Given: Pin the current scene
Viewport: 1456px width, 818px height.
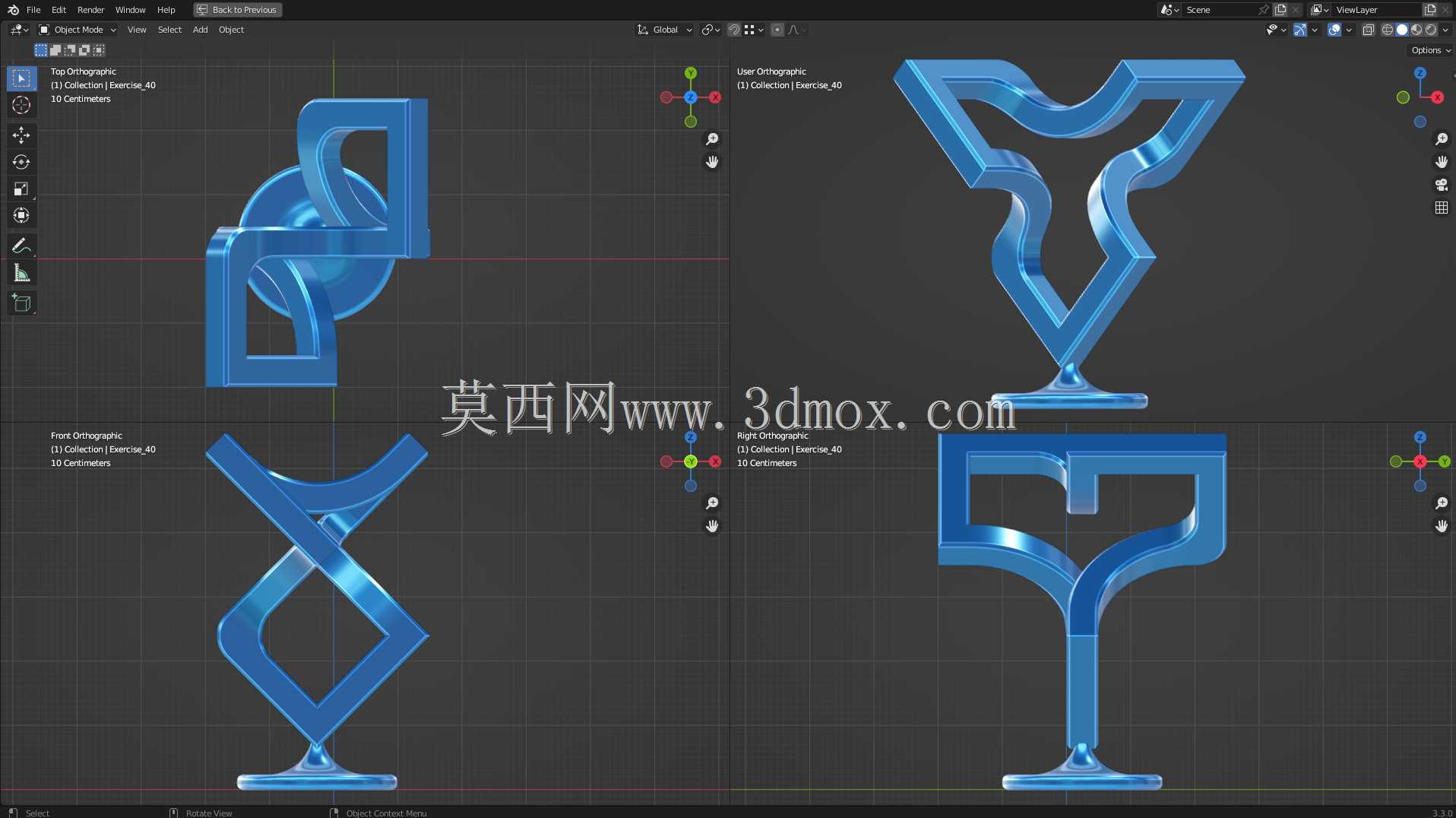Looking at the screenshot, I should pyautogui.click(x=1263, y=10).
